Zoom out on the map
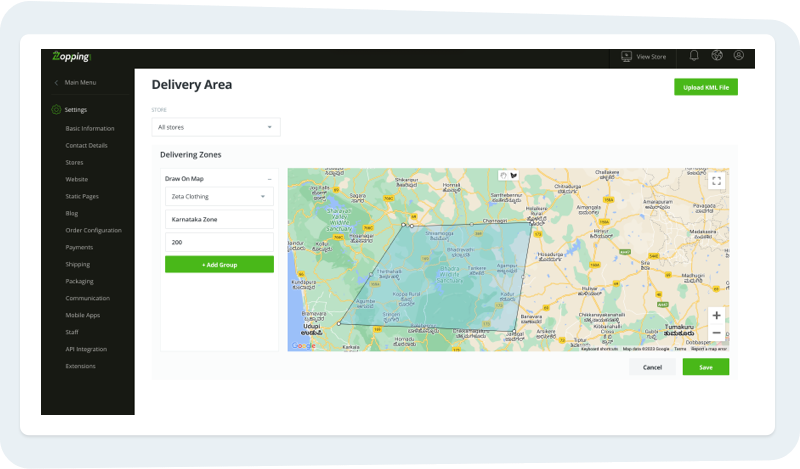Image resolution: width=800 pixels, height=469 pixels. [716, 333]
